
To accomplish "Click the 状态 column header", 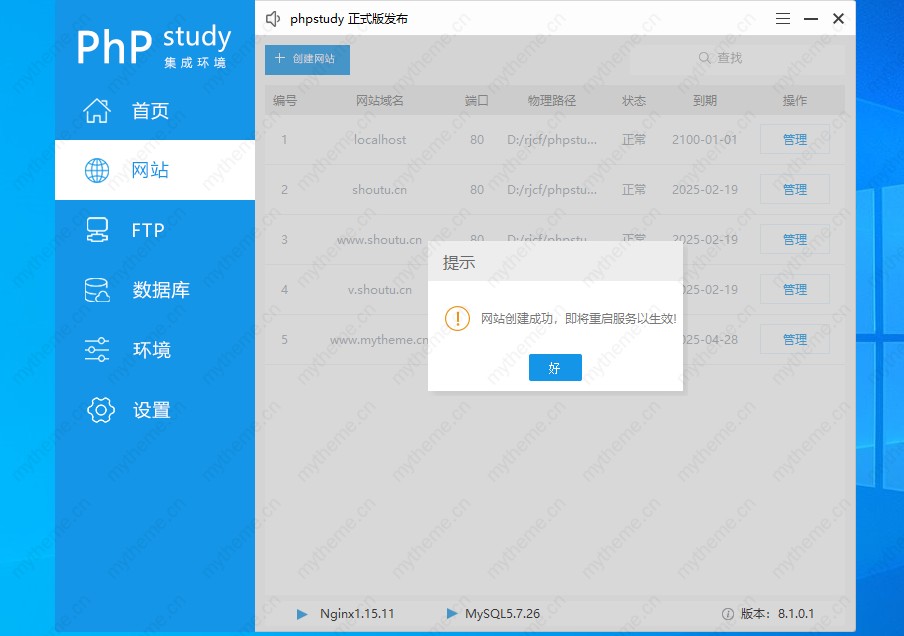I will point(634,100).
